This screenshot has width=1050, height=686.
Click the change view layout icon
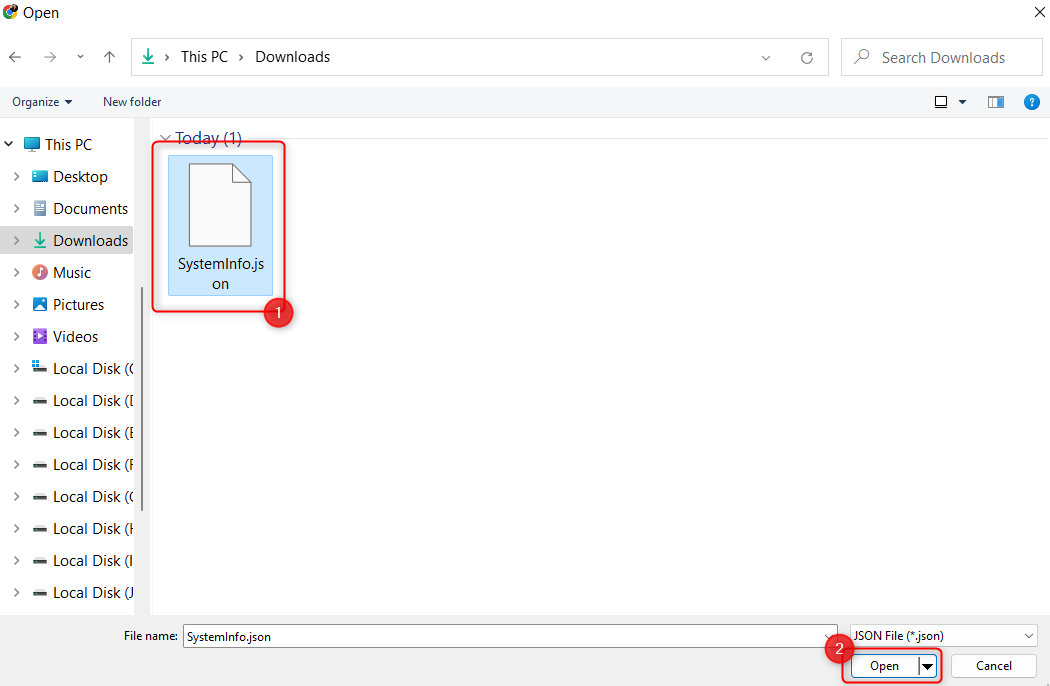point(941,102)
